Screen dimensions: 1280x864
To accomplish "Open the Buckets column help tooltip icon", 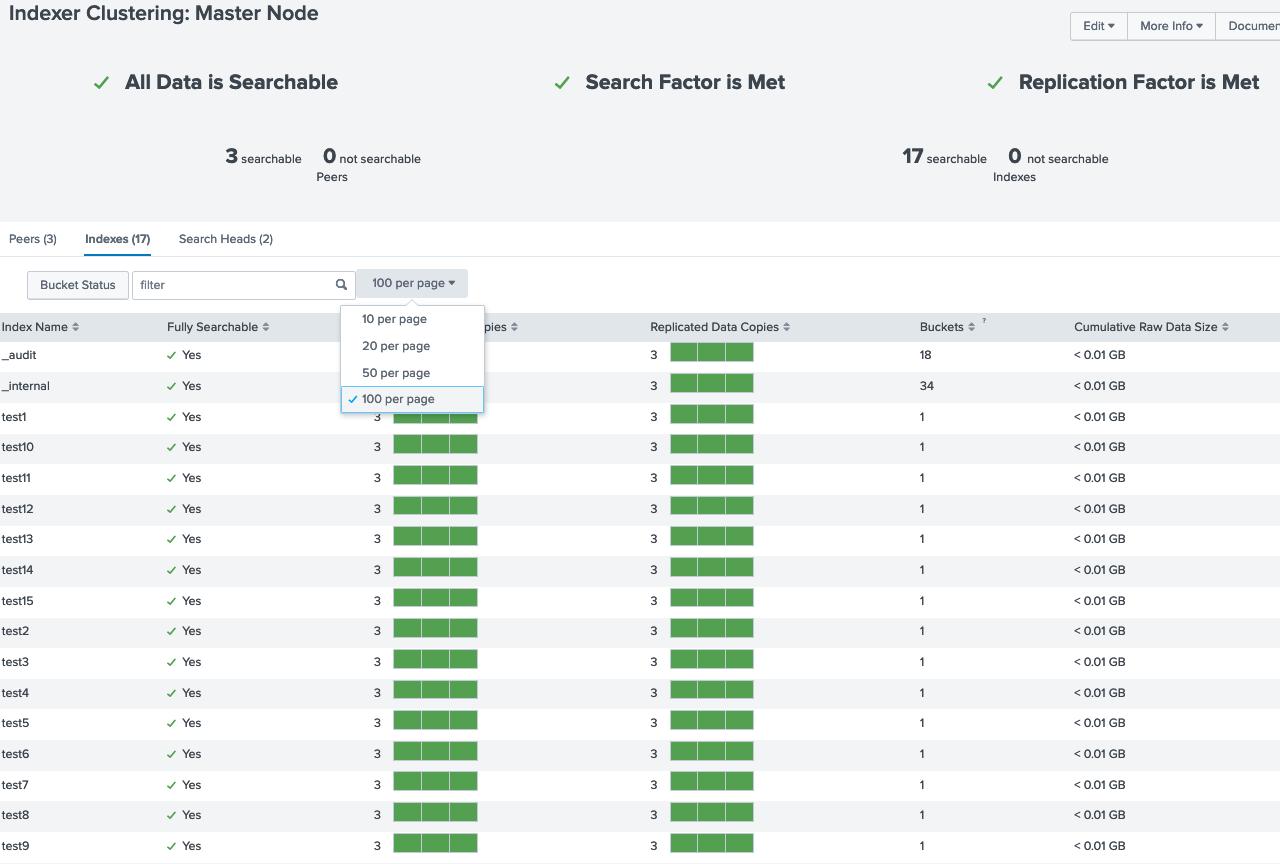I will pos(983,320).
